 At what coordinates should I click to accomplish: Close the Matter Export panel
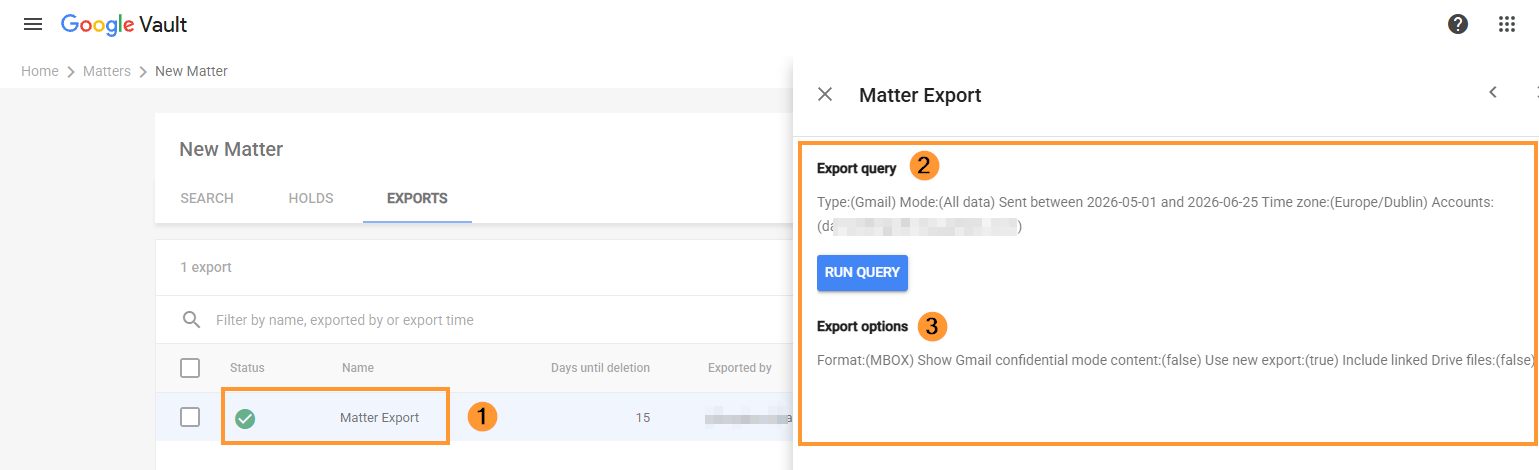click(825, 94)
